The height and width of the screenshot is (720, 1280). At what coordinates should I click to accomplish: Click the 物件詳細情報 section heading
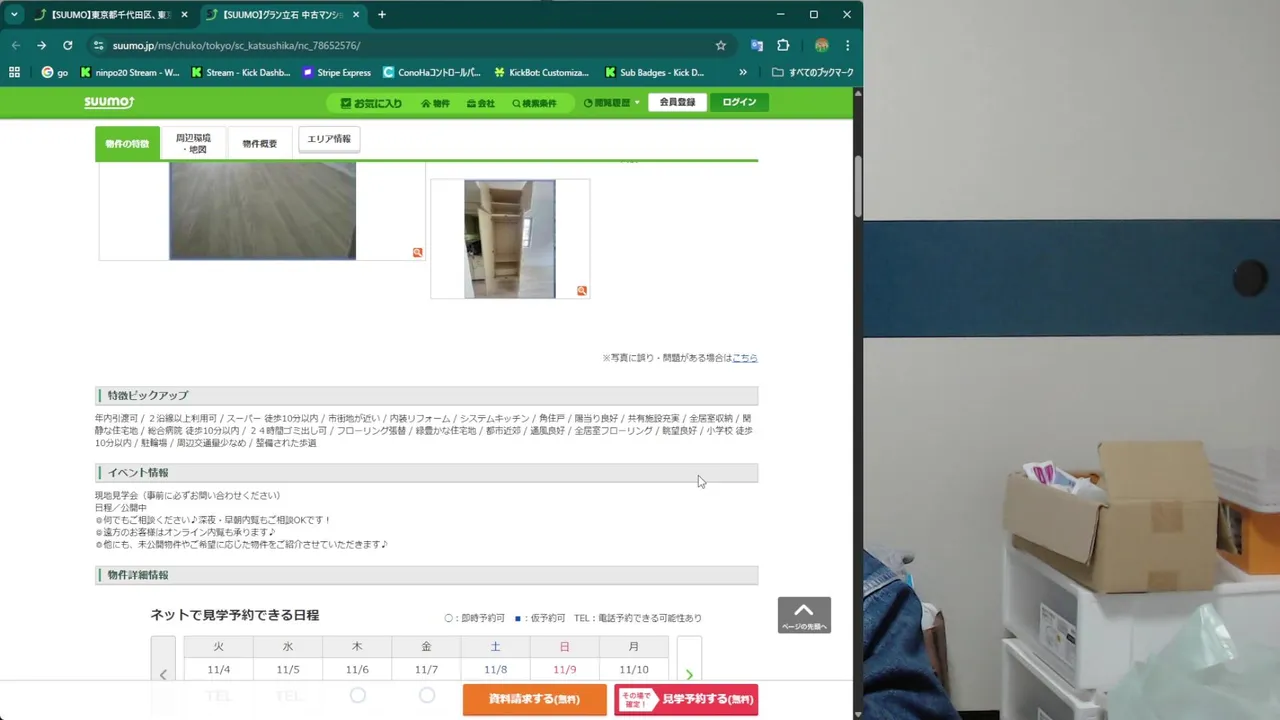[x=138, y=575]
